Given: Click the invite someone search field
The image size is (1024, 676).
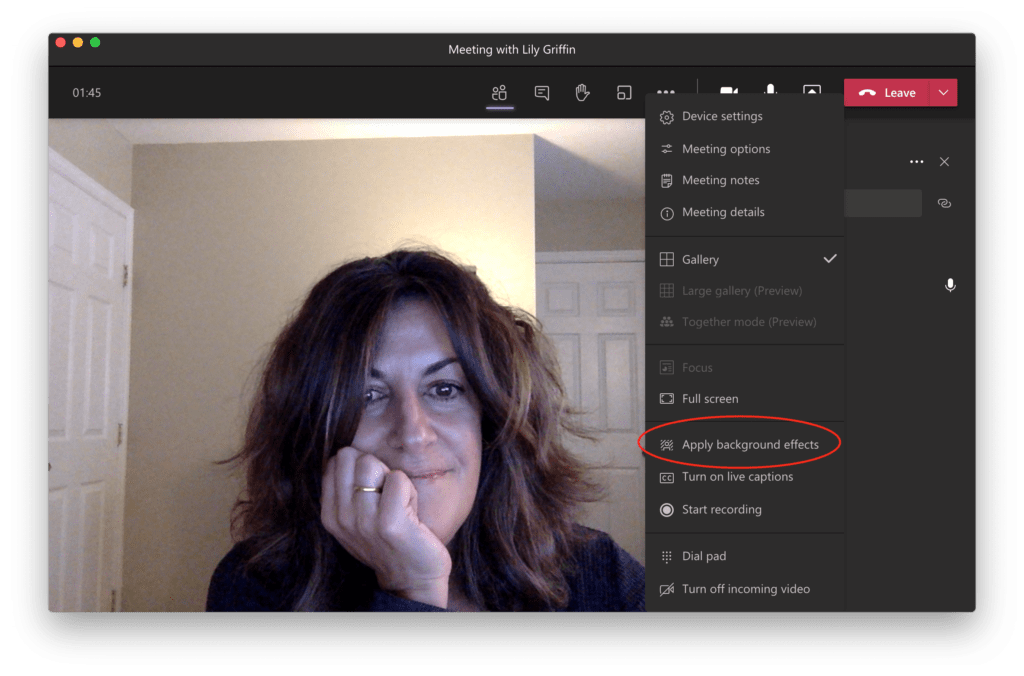Looking at the screenshot, I should coord(882,203).
